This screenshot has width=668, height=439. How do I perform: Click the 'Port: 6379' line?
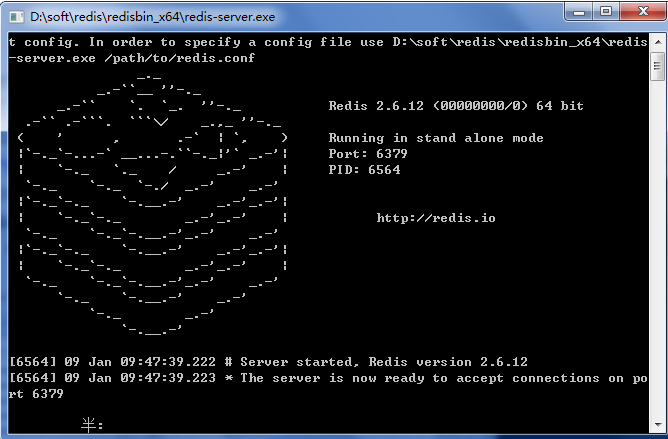tap(368, 154)
